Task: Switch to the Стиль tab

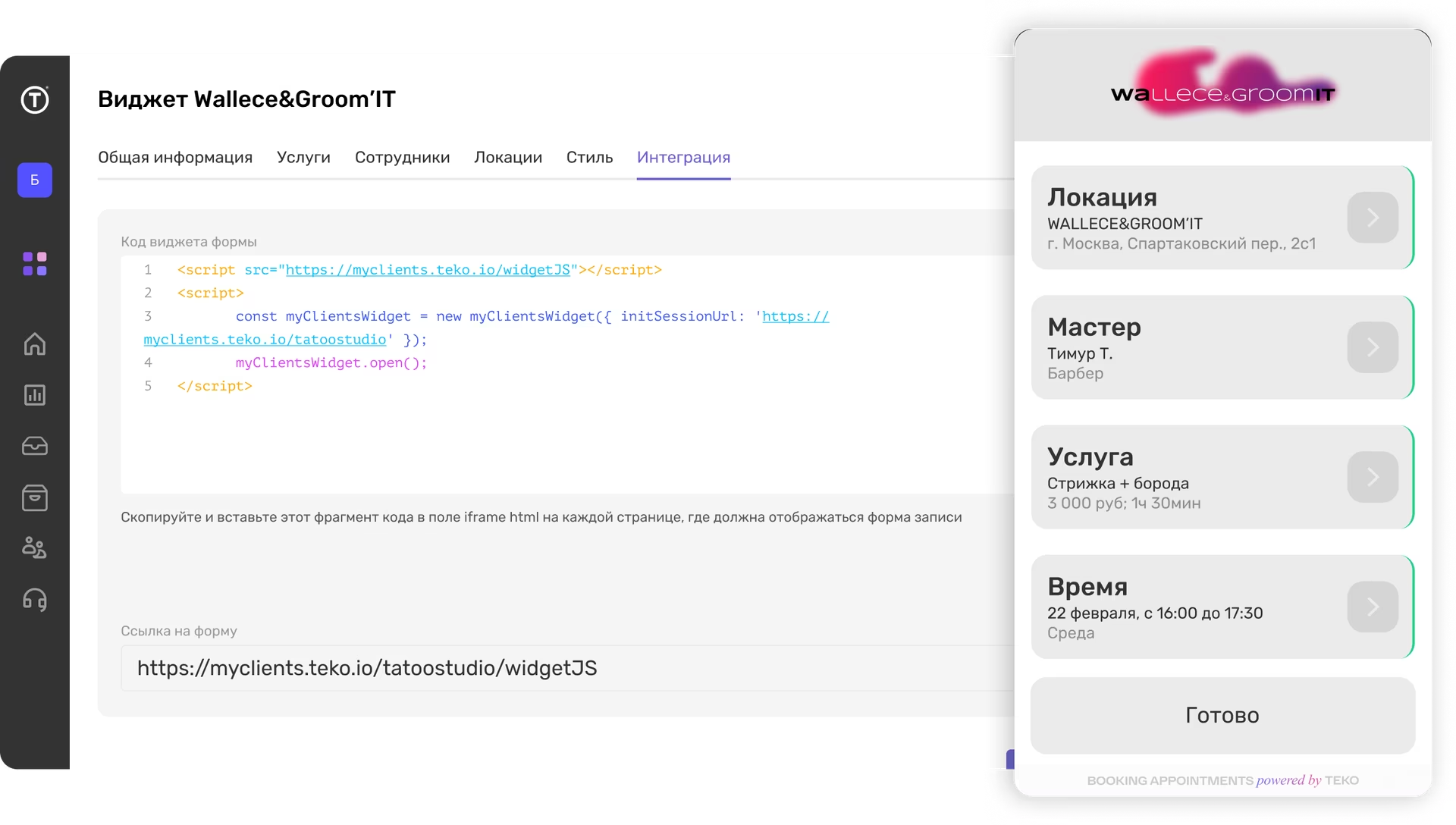Action: [589, 158]
